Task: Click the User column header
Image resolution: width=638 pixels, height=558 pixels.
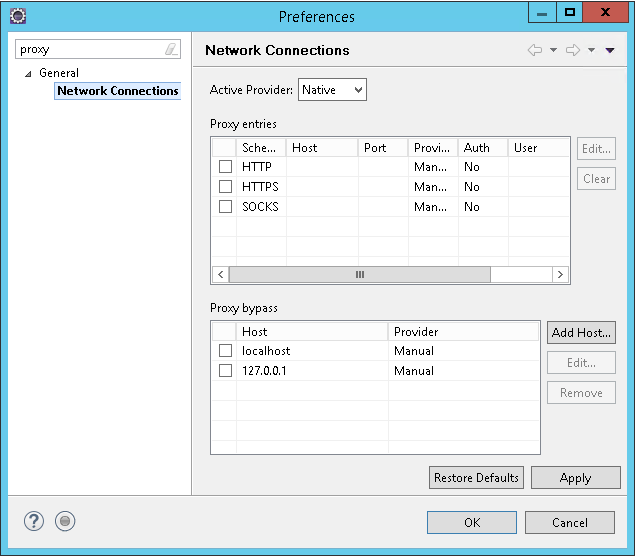Action: (x=538, y=148)
